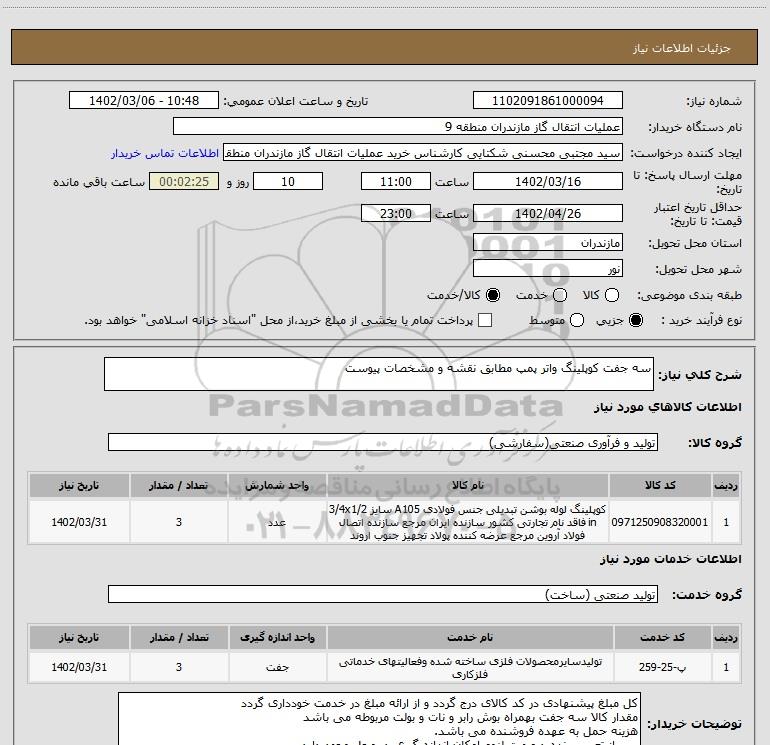Click the days remaining field showing 10
This screenshot has width=770, height=745.
(288, 182)
